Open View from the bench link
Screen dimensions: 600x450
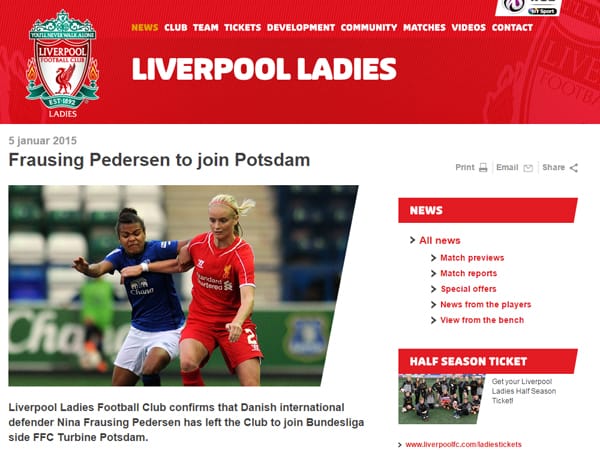pyautogui.click(x=482, y=320)
